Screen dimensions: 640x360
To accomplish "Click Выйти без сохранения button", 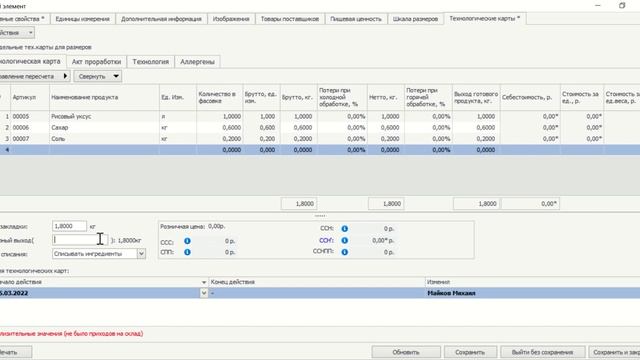I will point(542,352).
